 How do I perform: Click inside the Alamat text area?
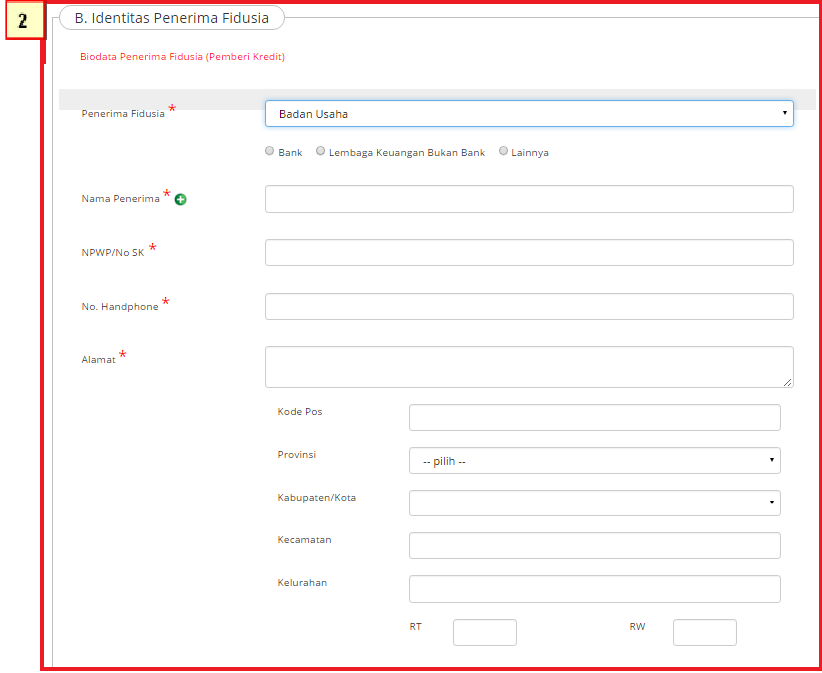[x=528, y=367]
